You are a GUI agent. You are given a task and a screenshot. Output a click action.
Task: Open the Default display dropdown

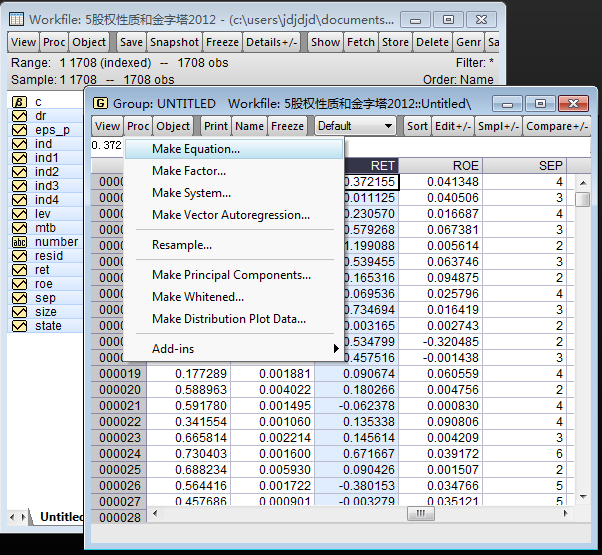[x=355, y=126]
